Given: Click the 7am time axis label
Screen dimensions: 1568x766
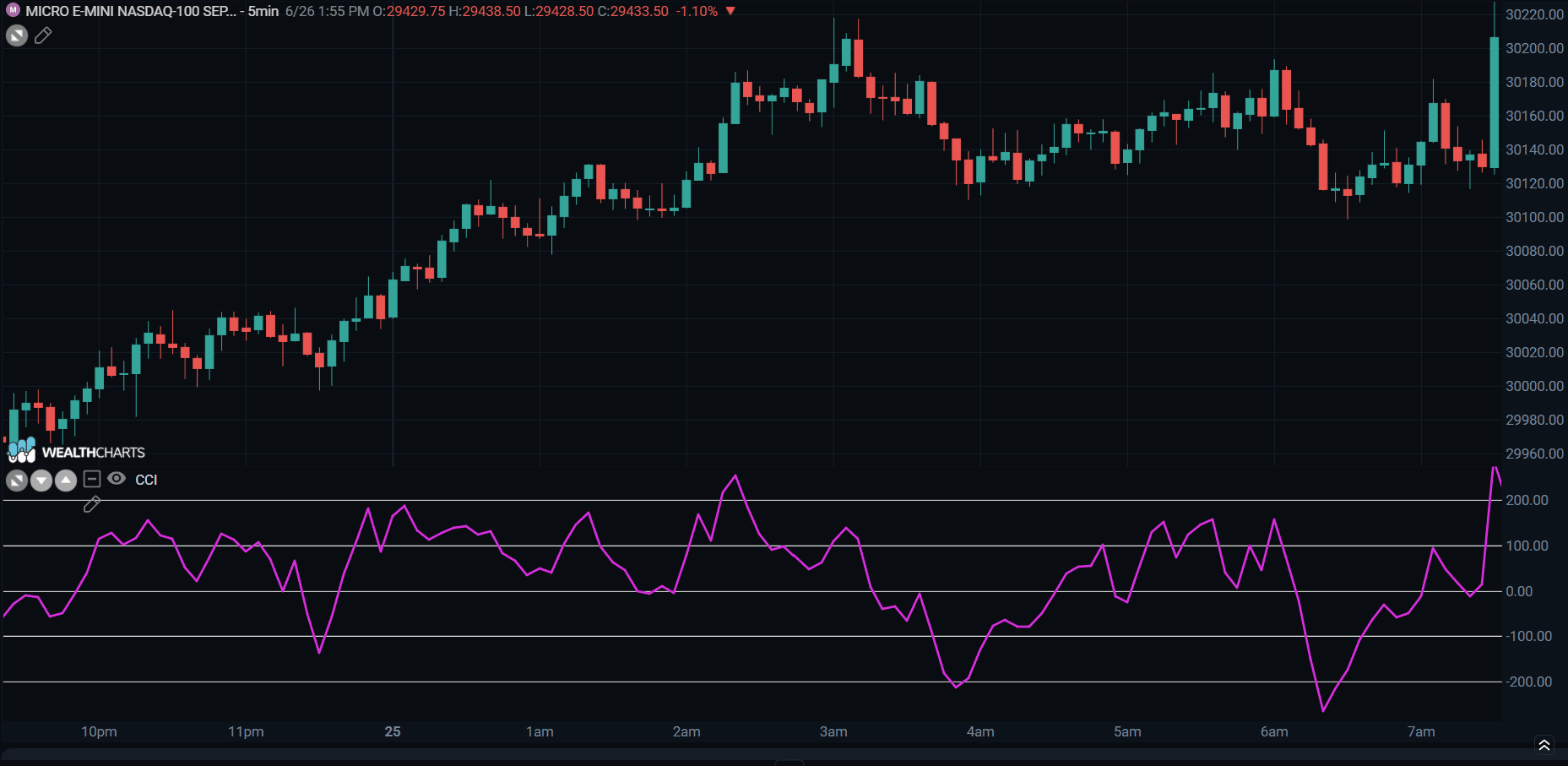Looking at the screenshot, I should [1421, 731].
